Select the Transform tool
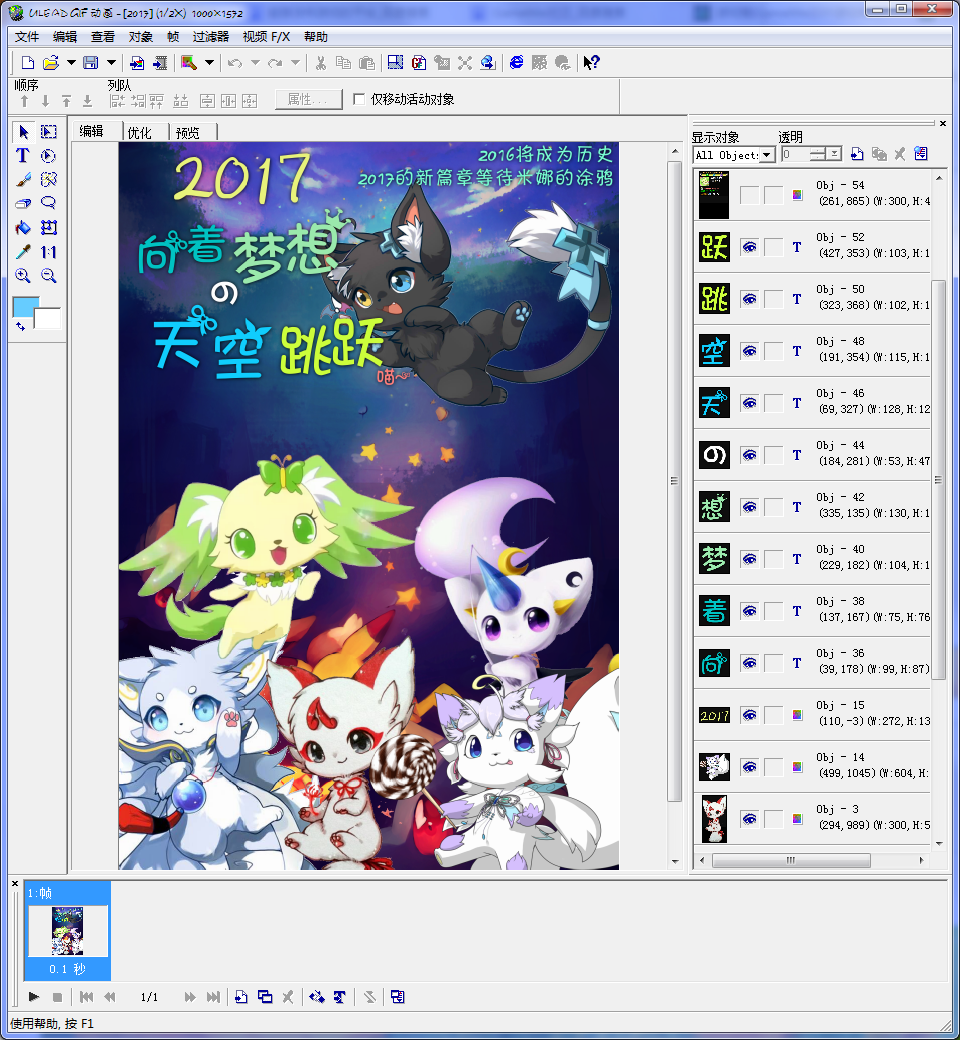This screenshot has width=960, height=1040. click(x=48, y=228)
